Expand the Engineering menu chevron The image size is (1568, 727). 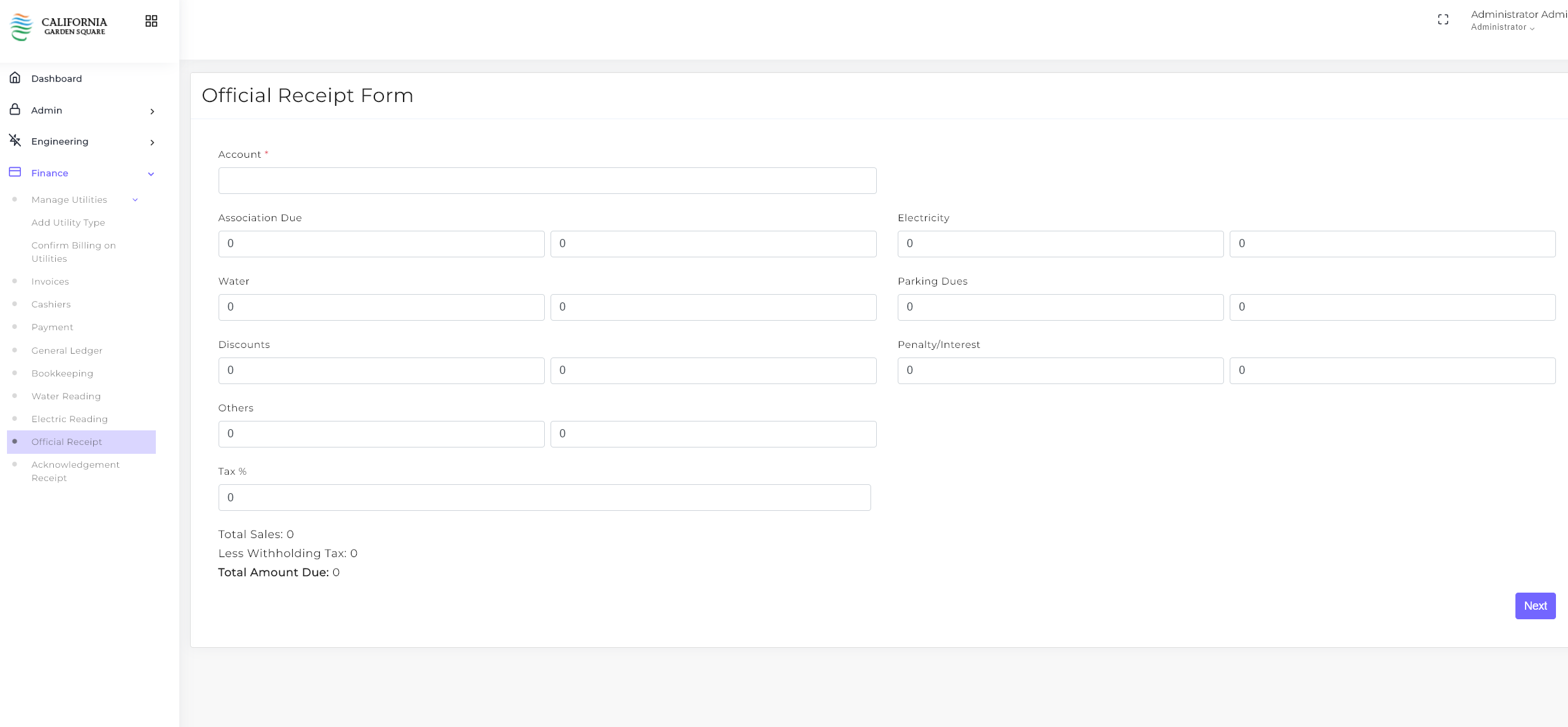(152, 143)
